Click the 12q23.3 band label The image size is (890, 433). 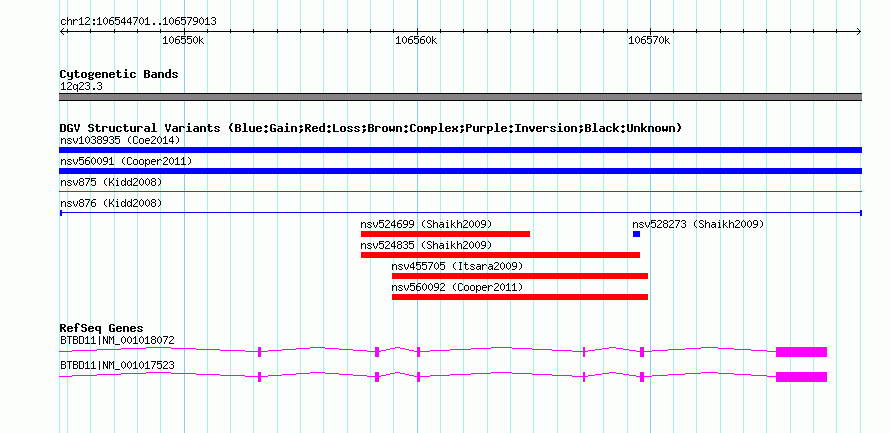tap(81, 87)
